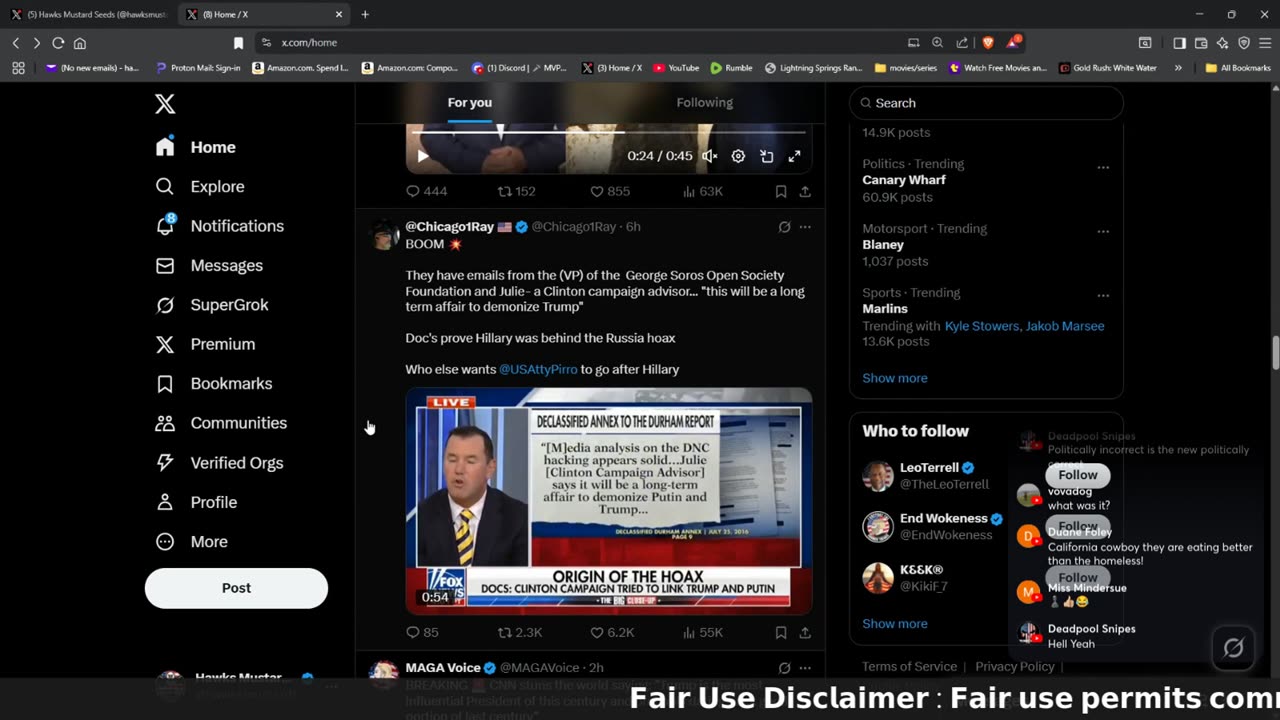Viewport: 1280px width, 720px height.
Task: Switch to the For you tab
Action: pos(470,103)
